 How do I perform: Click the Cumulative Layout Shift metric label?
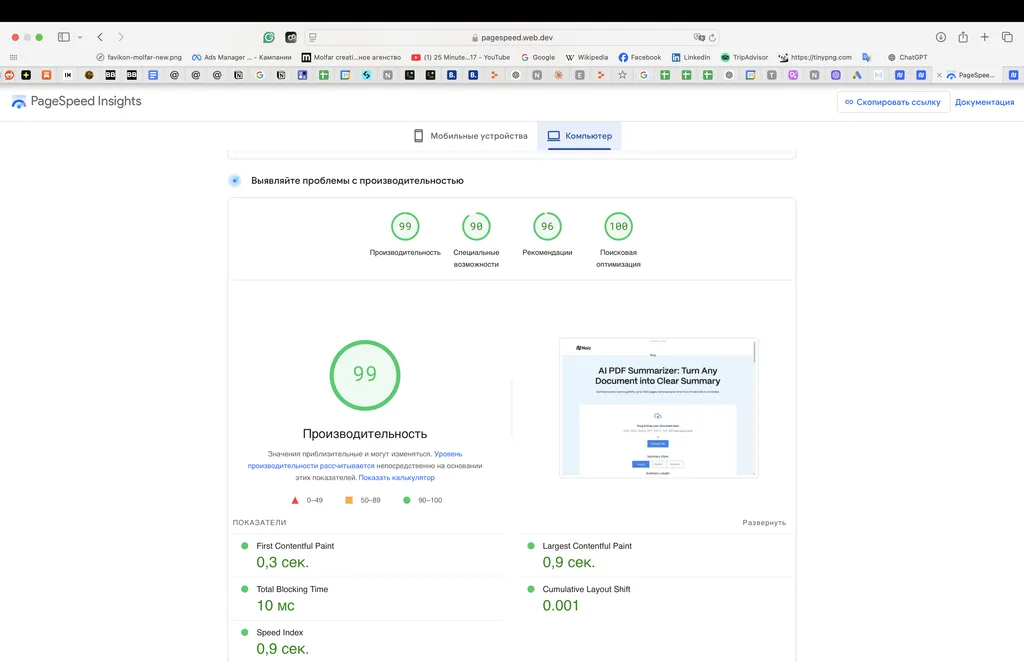click(x=586, y=589)
